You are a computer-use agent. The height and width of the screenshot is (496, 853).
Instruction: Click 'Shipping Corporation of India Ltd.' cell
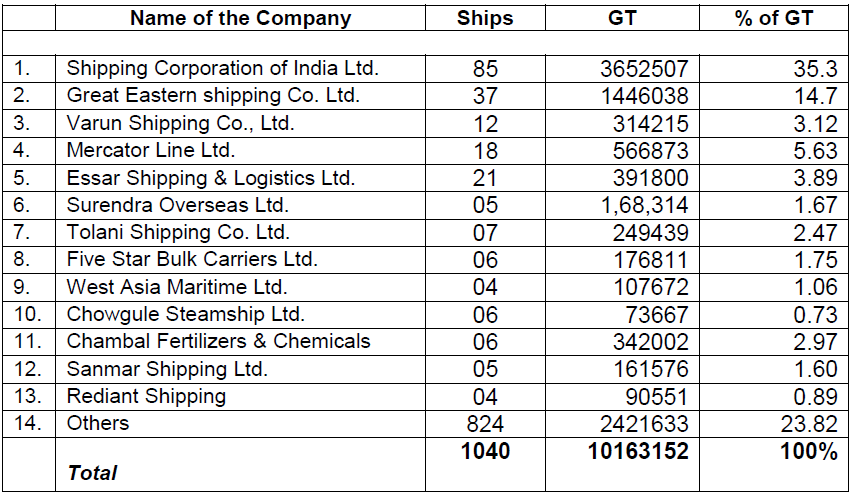tap(223, 69)
